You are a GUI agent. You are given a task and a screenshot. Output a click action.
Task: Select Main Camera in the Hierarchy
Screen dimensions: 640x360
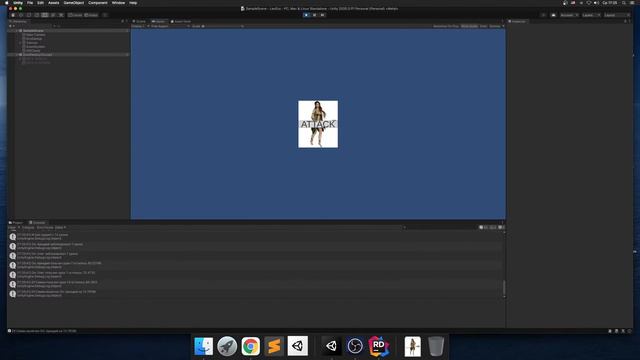point(36,35)
